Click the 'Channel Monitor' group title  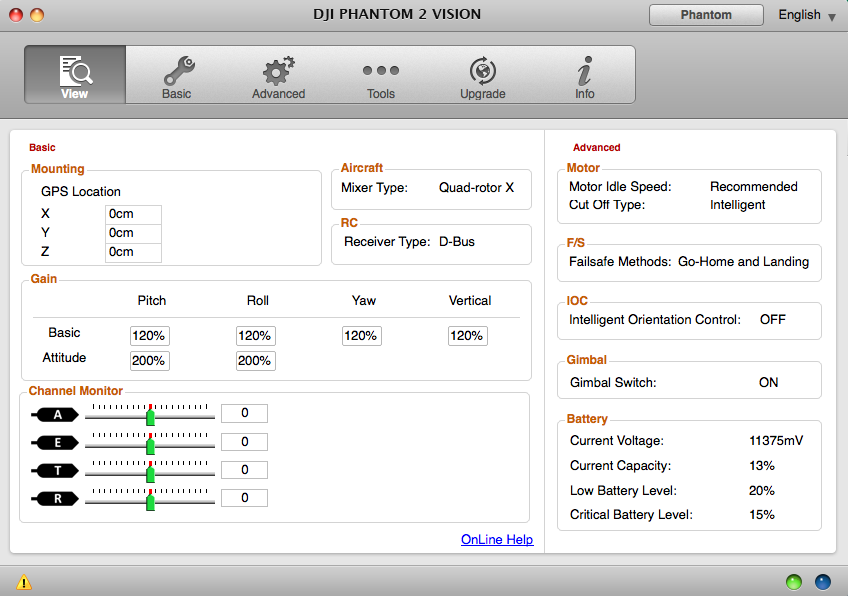pyautogui.click(x=75, y=390)
